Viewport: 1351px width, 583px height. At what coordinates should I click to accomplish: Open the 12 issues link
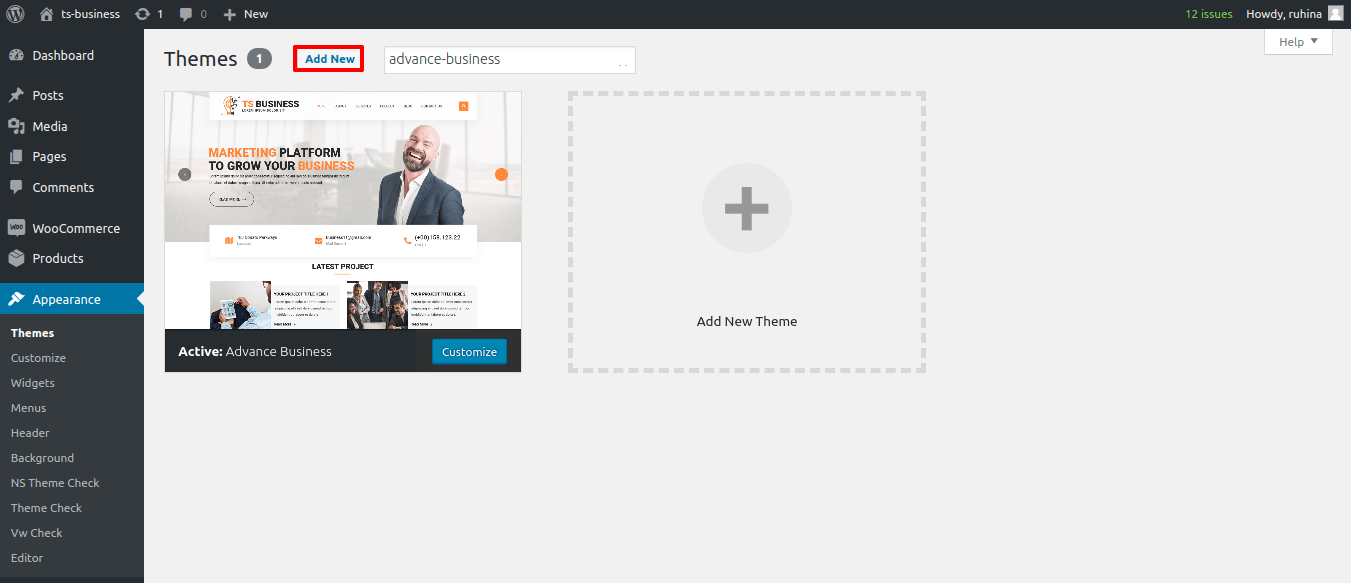pos(1208,14)
